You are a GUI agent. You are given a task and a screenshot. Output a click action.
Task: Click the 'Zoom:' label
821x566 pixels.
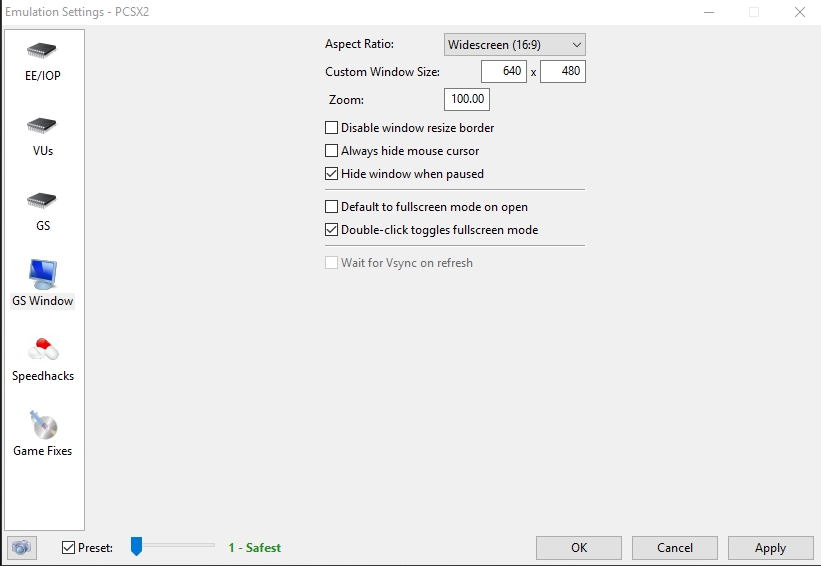(x=346, y=100)
